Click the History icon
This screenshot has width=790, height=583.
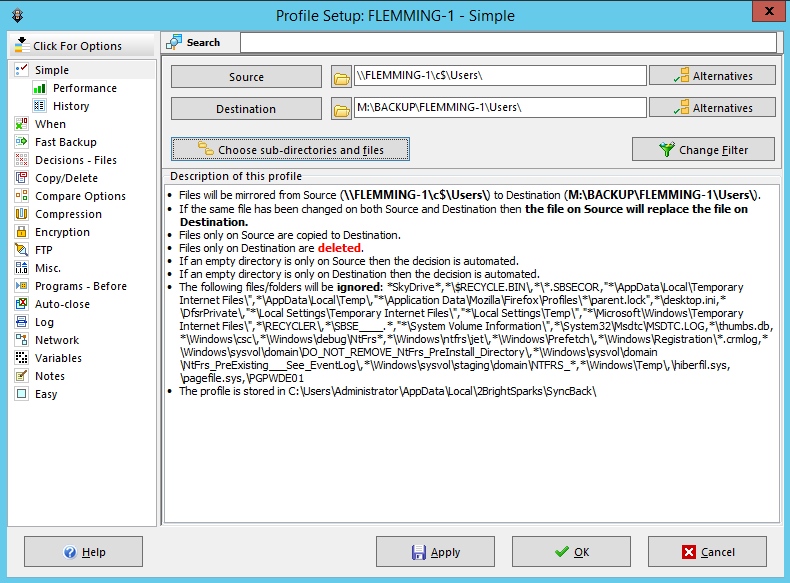pos(39,106)
